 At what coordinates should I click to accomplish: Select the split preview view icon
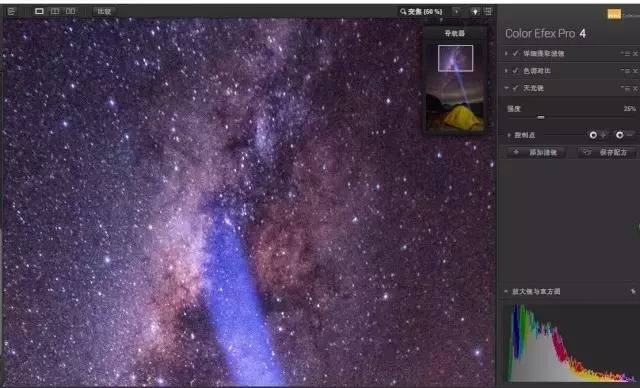[55, 11]
